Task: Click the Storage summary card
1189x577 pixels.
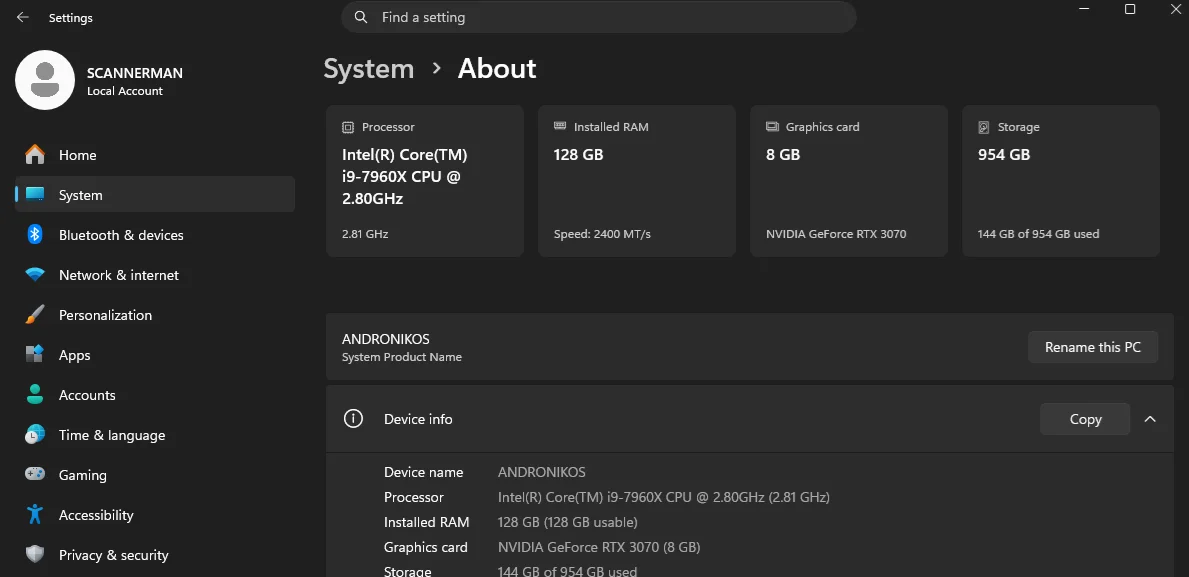Action: click(1061, 181)
